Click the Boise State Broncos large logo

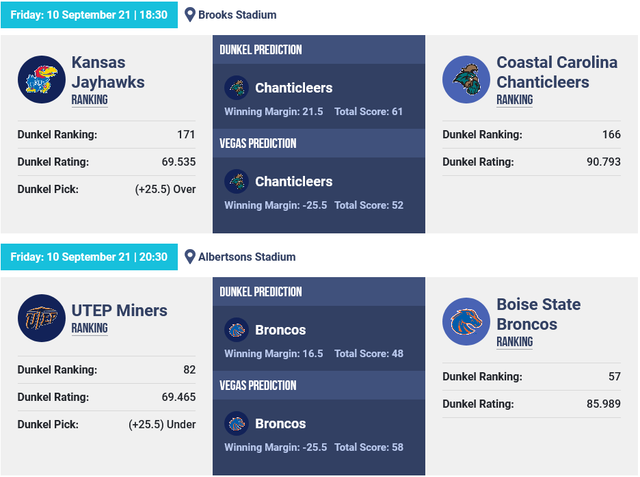click(466, 322)
